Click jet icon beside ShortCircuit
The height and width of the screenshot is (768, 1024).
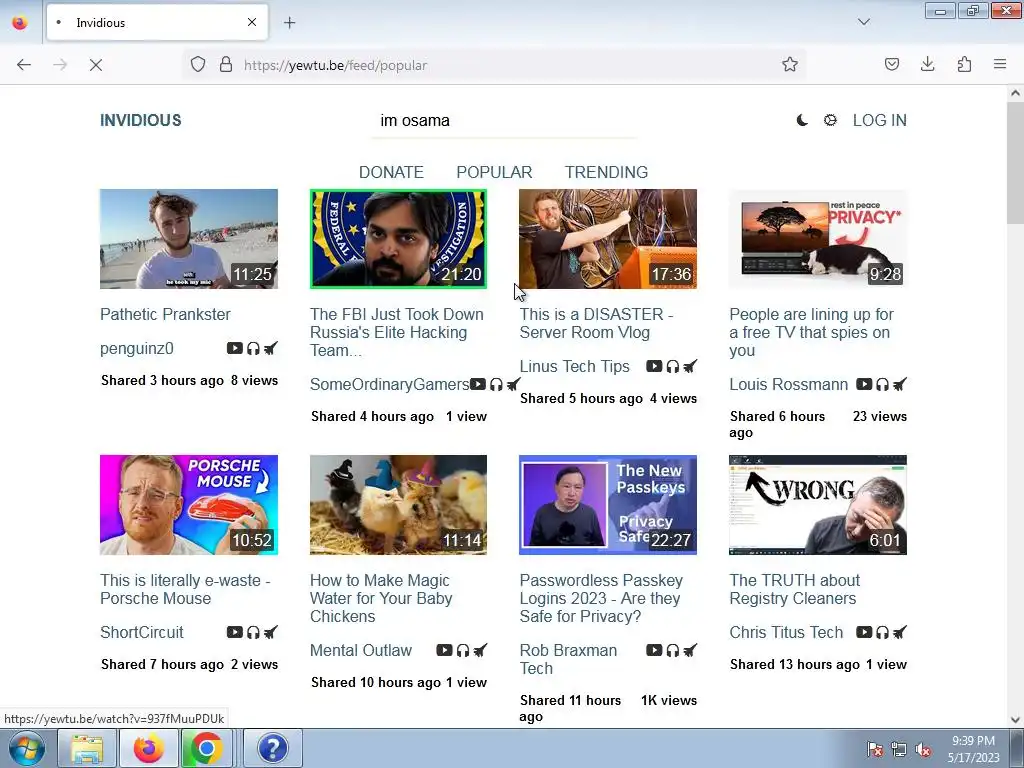pos(270,632)
